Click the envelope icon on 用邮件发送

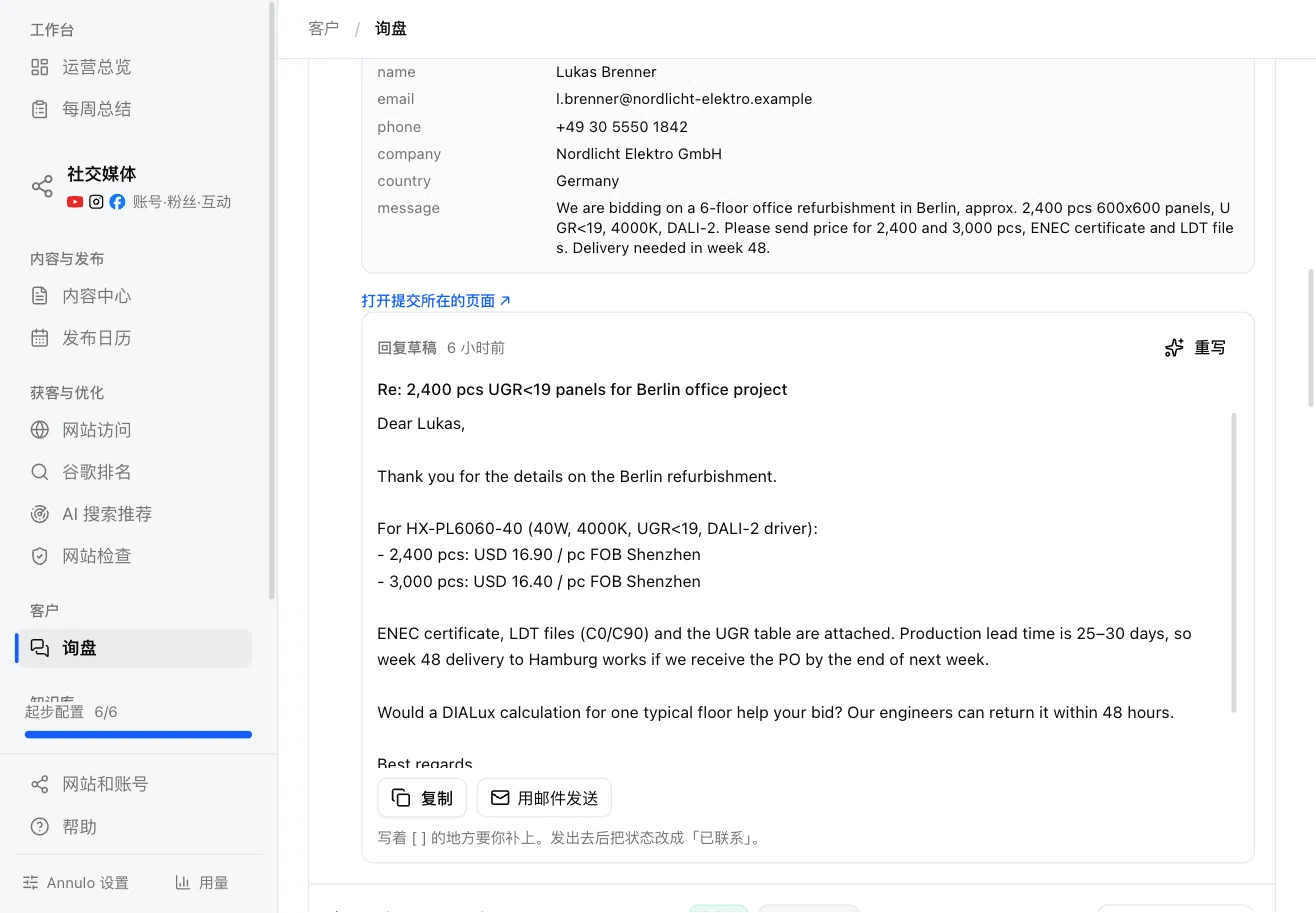(500, 798)
